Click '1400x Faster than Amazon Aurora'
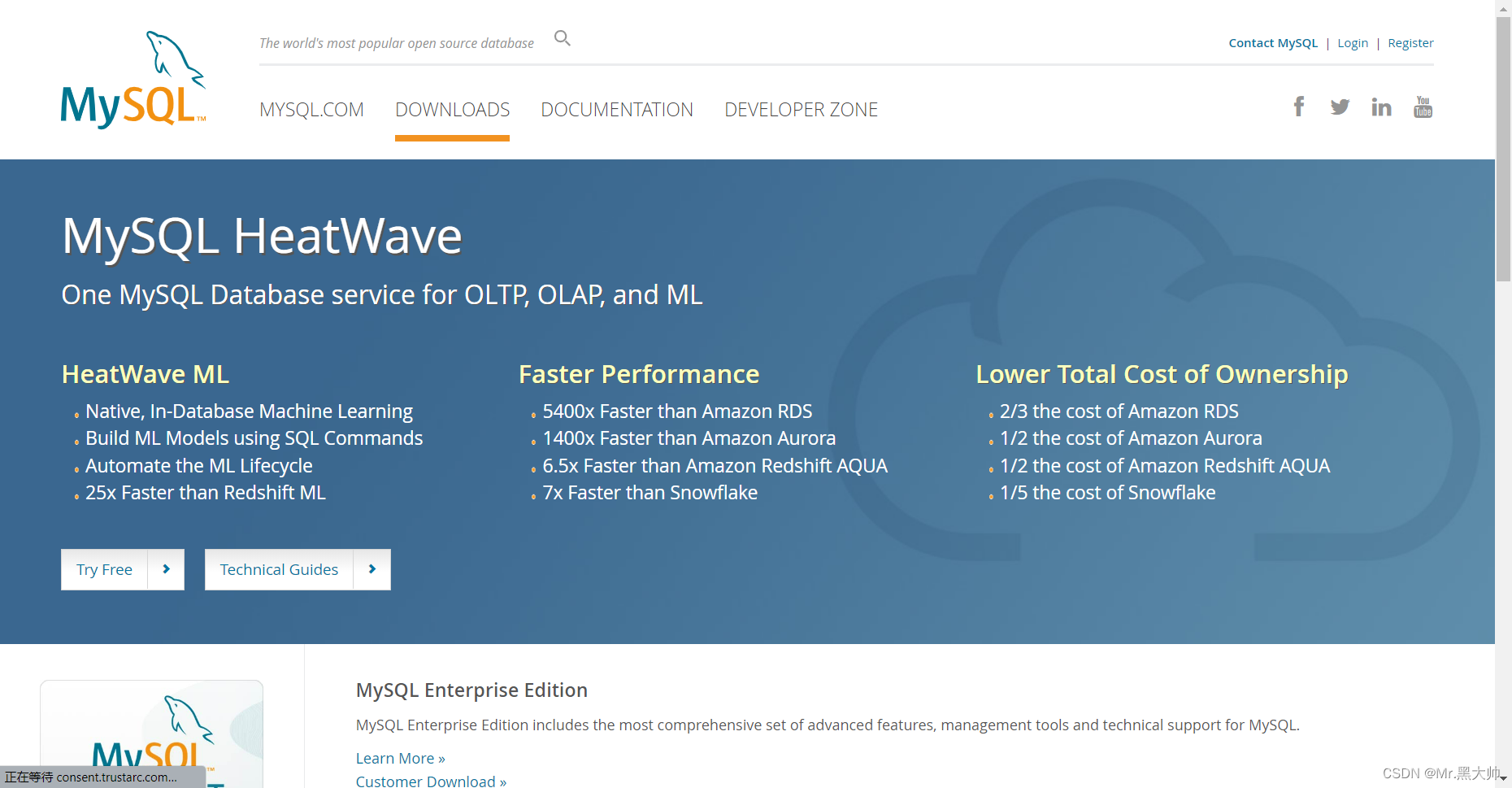This screenshot has height=788, width=1512. (689, 438)
